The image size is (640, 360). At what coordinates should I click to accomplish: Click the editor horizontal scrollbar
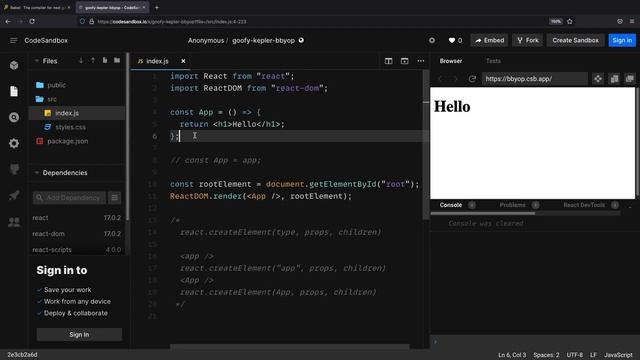coord(290,347)
